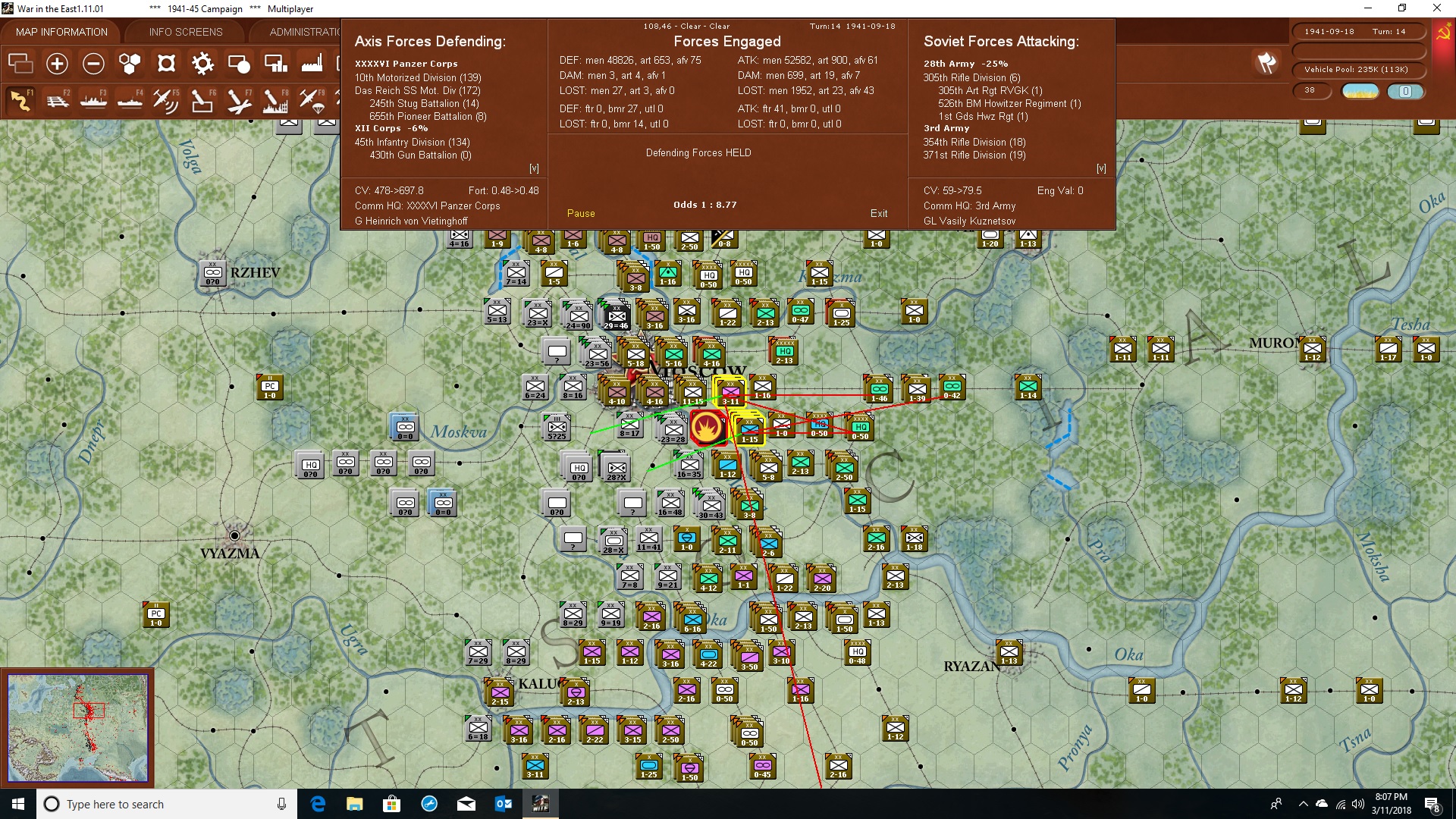Toggle the hex grid icon
This screenshot has width=1456, height=819.
pos(130,64)
